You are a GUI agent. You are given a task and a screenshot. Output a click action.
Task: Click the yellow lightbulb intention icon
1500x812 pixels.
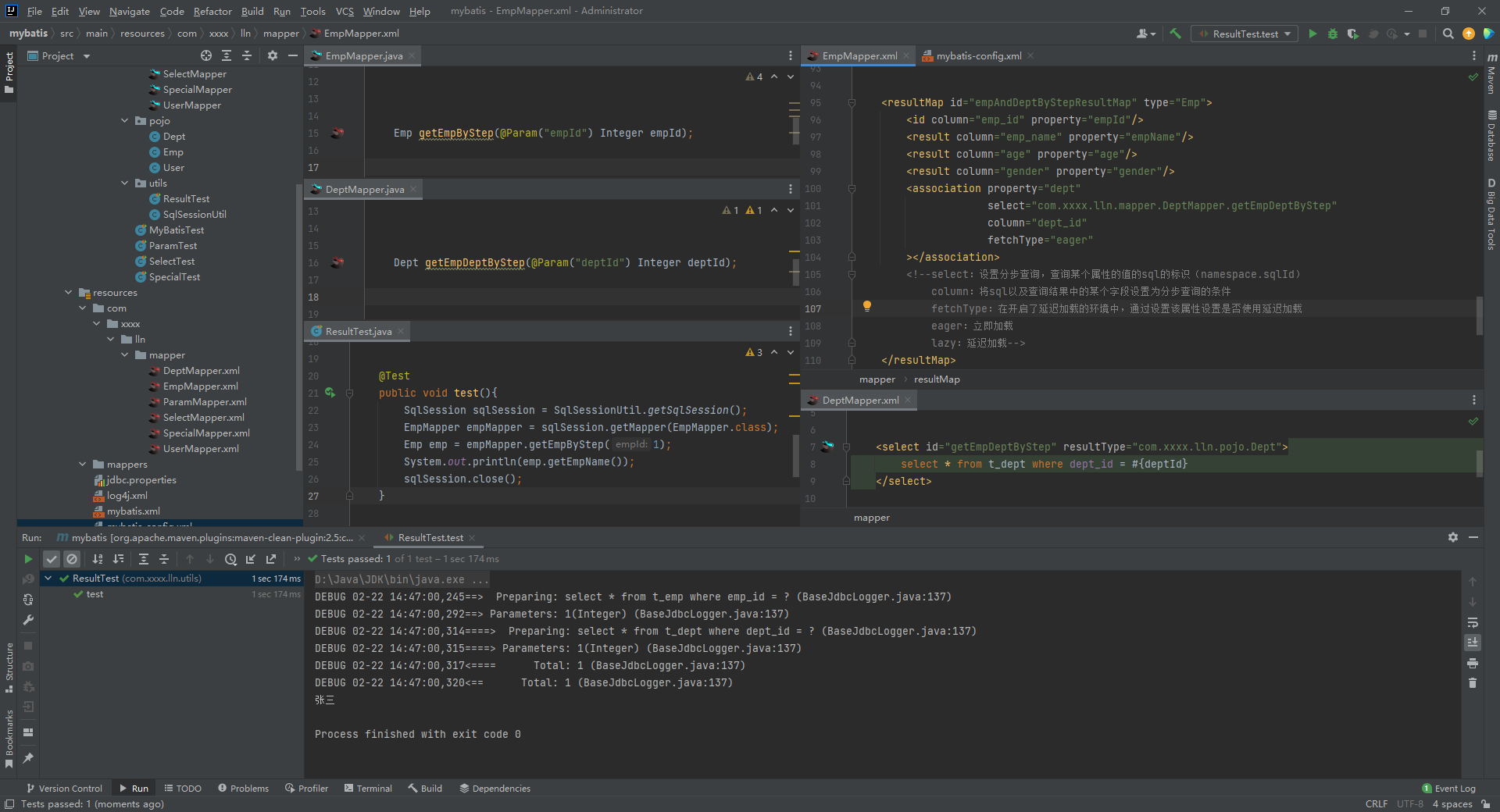coord(866,306)
